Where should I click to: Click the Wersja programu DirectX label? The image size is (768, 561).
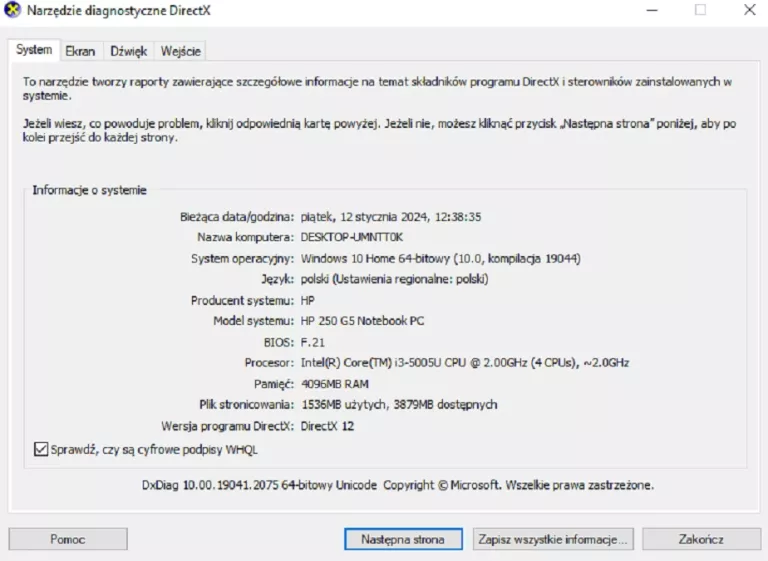(x=228, y=426)
